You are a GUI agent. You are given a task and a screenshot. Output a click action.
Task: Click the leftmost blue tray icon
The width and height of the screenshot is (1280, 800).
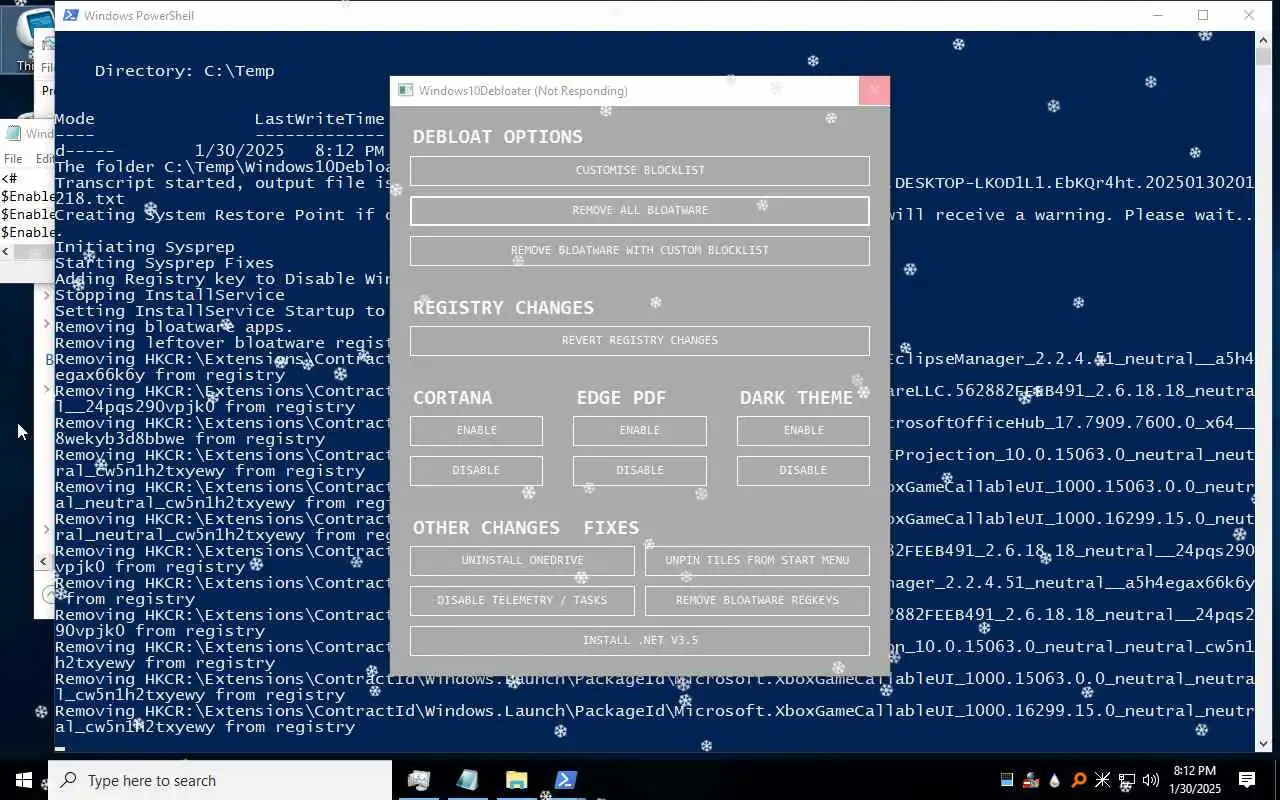[x=1007, y=780]
